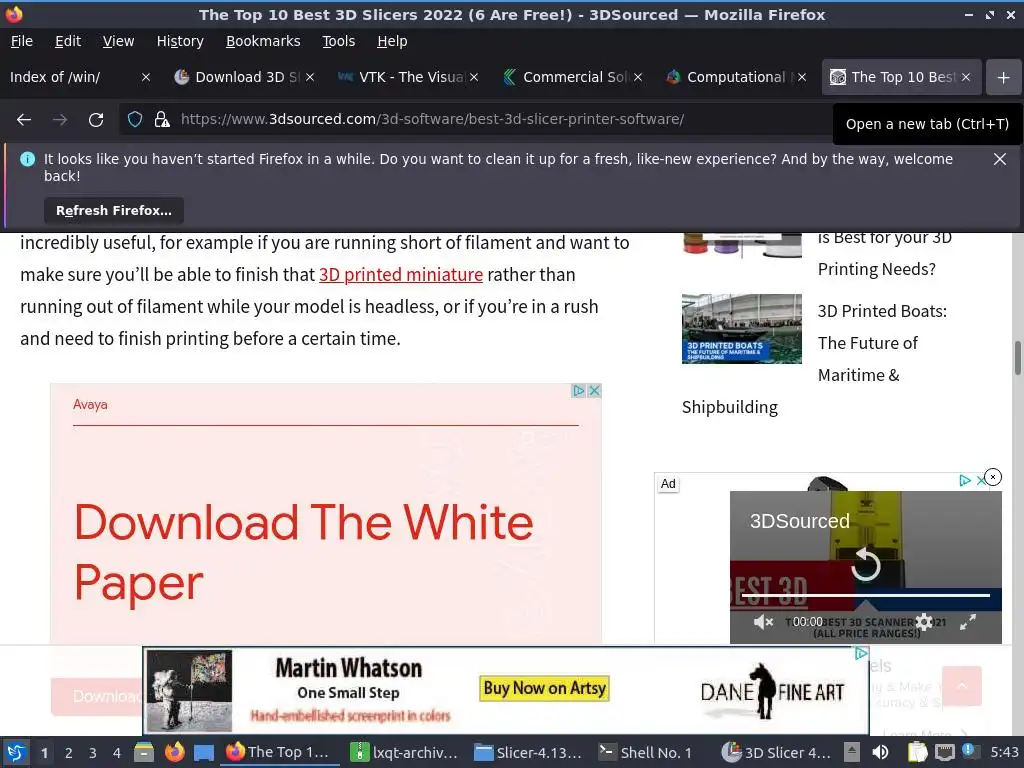Follow the '3D printed miniature' link
Image resolution: width=1024 pixels, height=768 pixels.
(x=400, y=274)
